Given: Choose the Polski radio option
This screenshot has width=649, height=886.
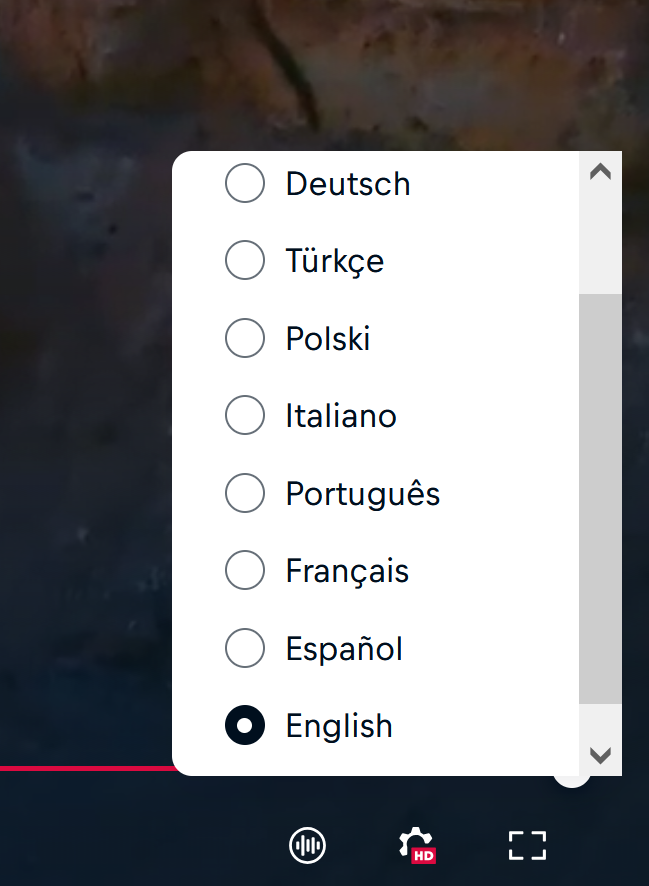Looking at the screenshot, I should (x=245, y=339).
